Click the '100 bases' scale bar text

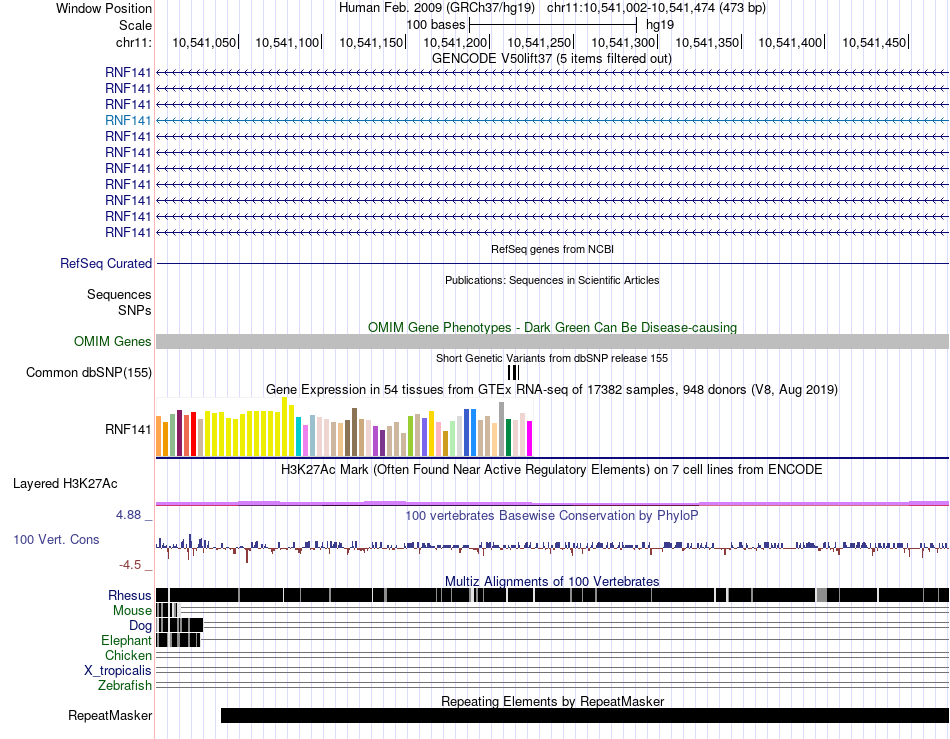click(436, 25)
